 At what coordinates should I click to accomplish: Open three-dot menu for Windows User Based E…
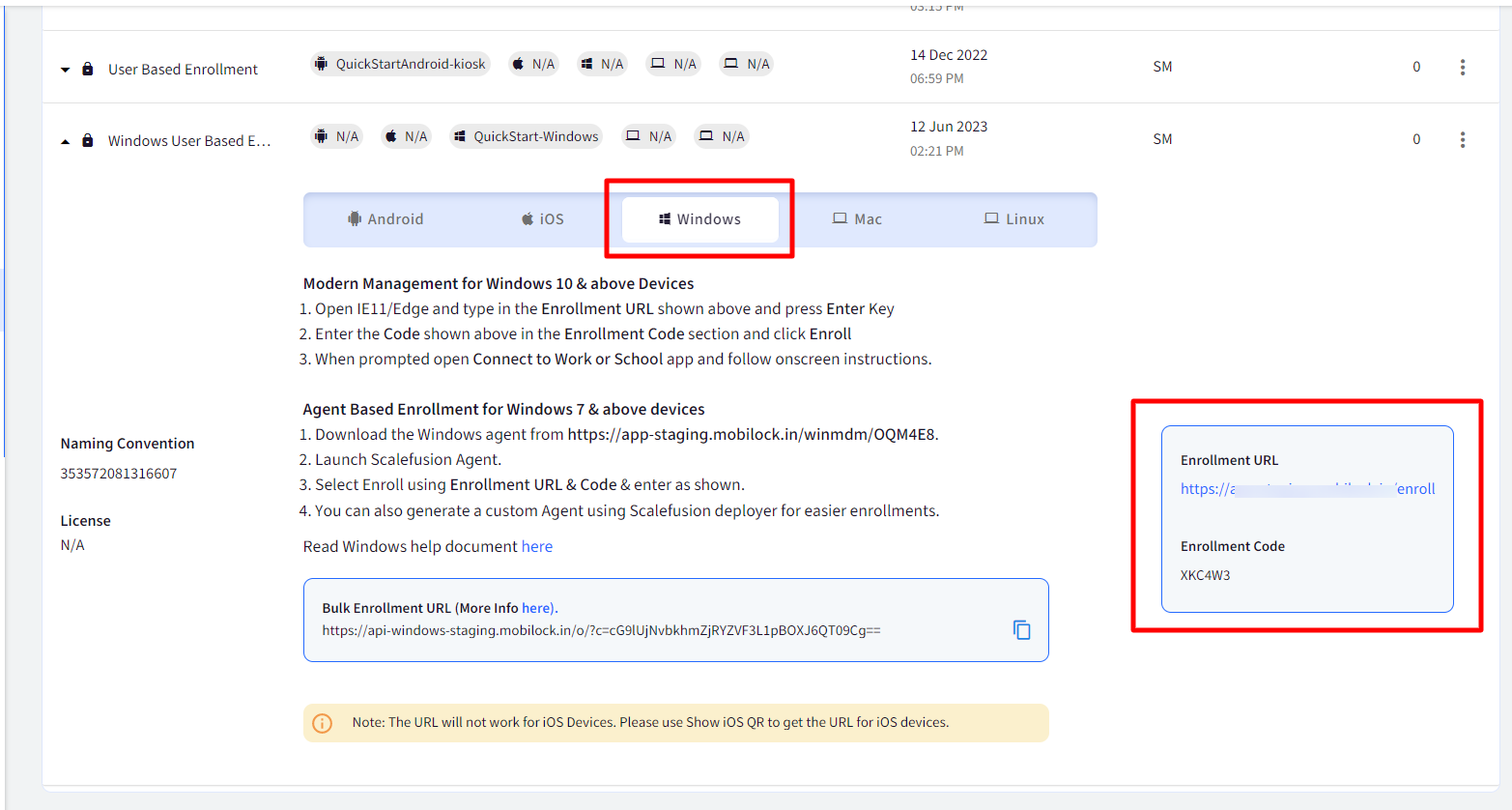point(1463,139)
